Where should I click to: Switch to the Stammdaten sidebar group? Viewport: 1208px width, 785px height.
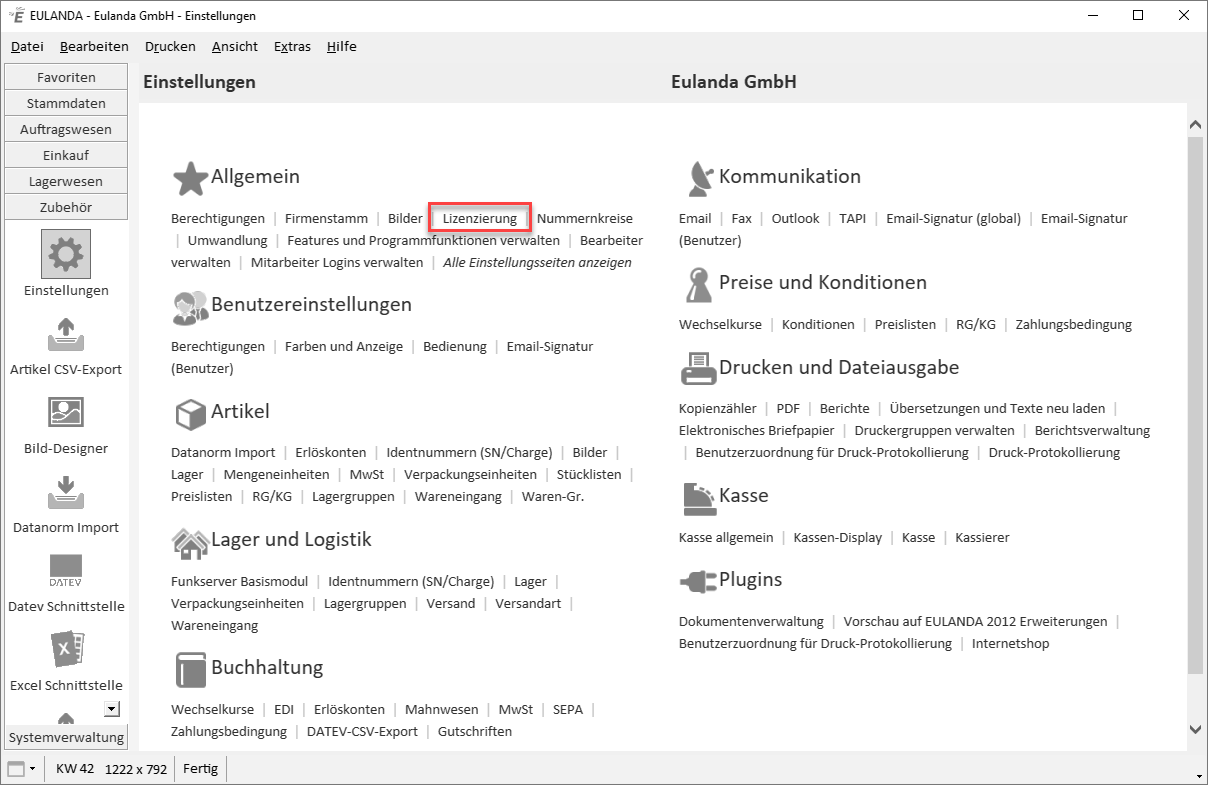click(x=66, y=103)
